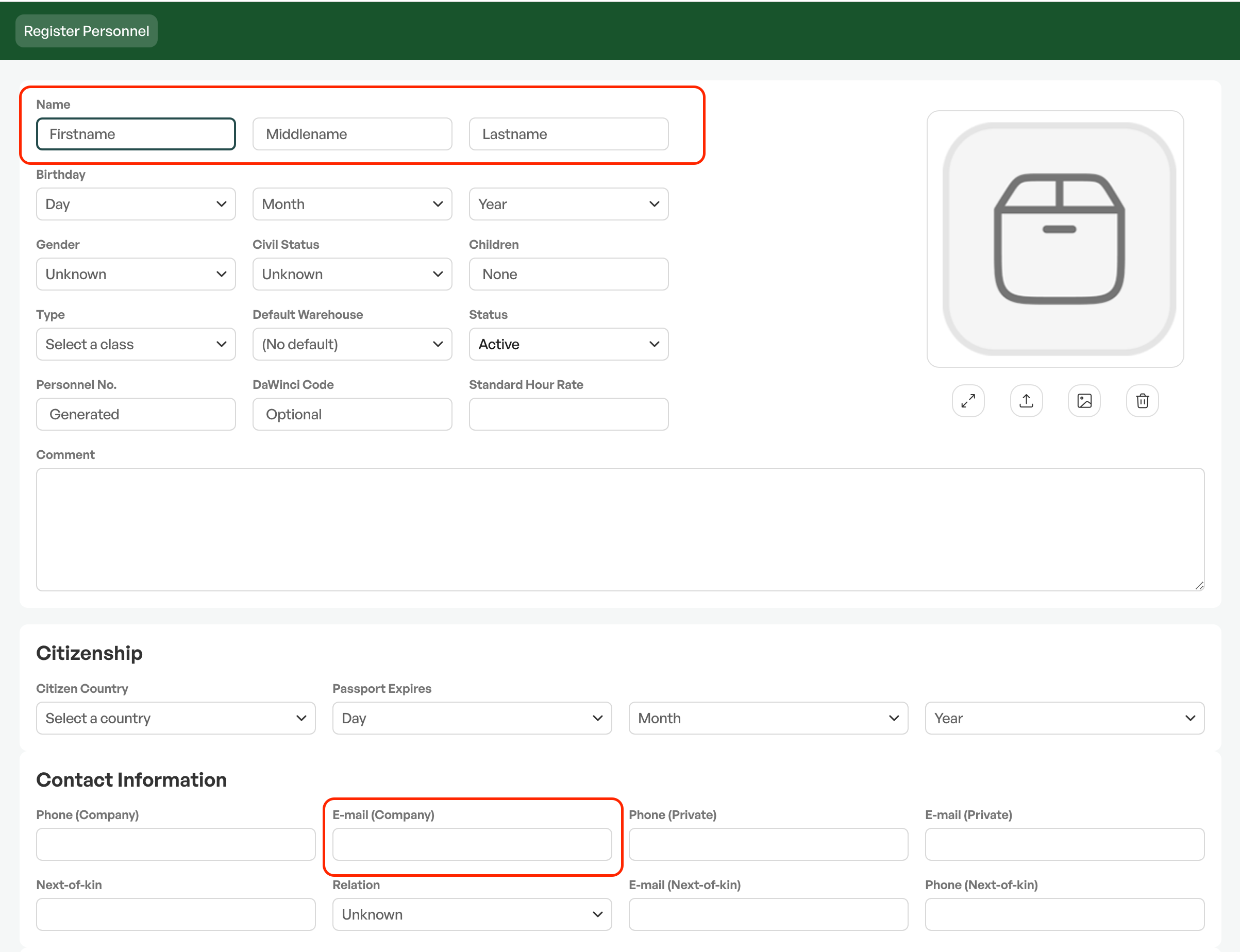The height and width of the screenshot is (952, 1240).
Task: Focus the E-mail (Company) field
Action: (x=472, y=844)
